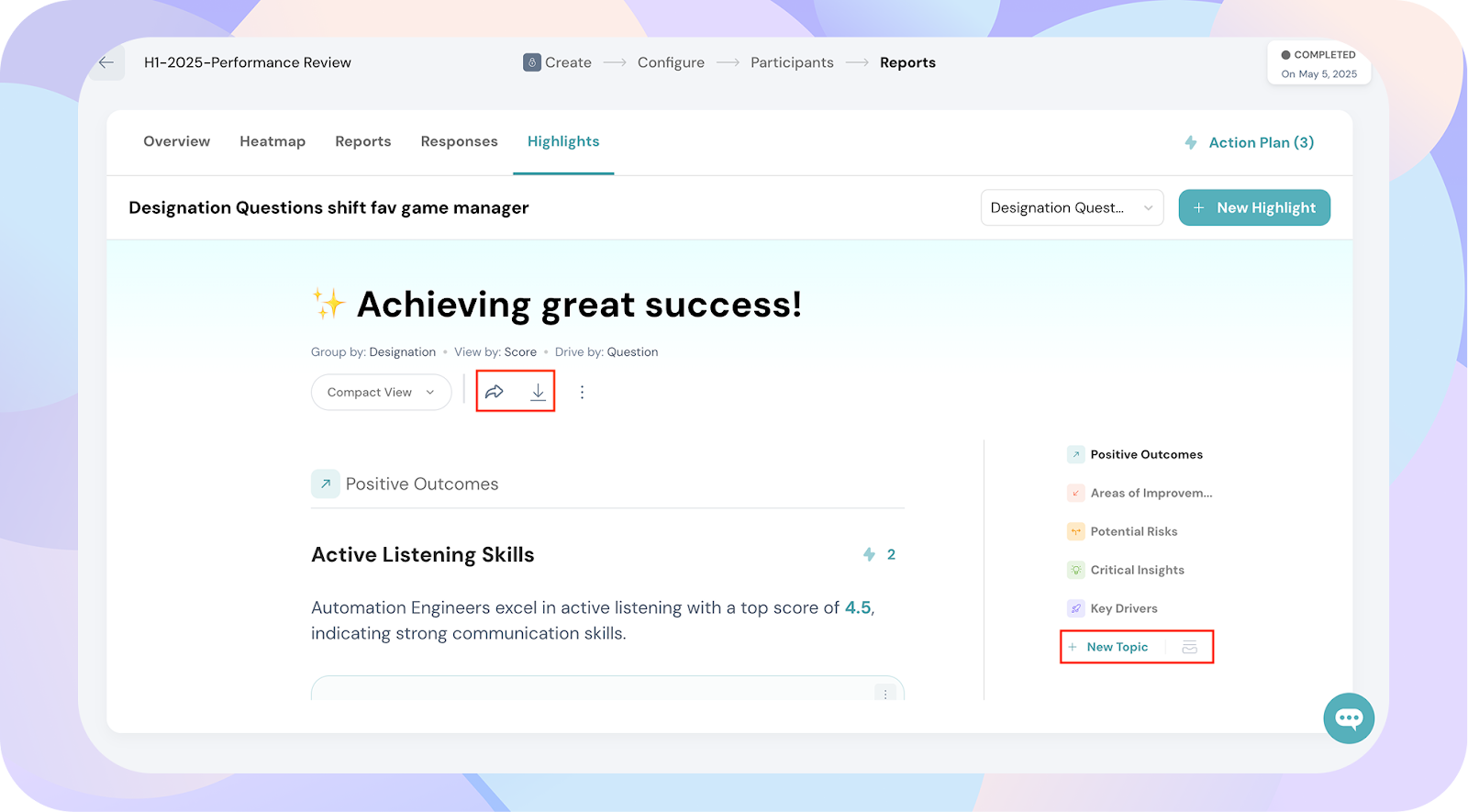1468x812 pixels.
Task: Click the Positive Outcomes arrow icon in heading
Action: [x=326, y=484]
